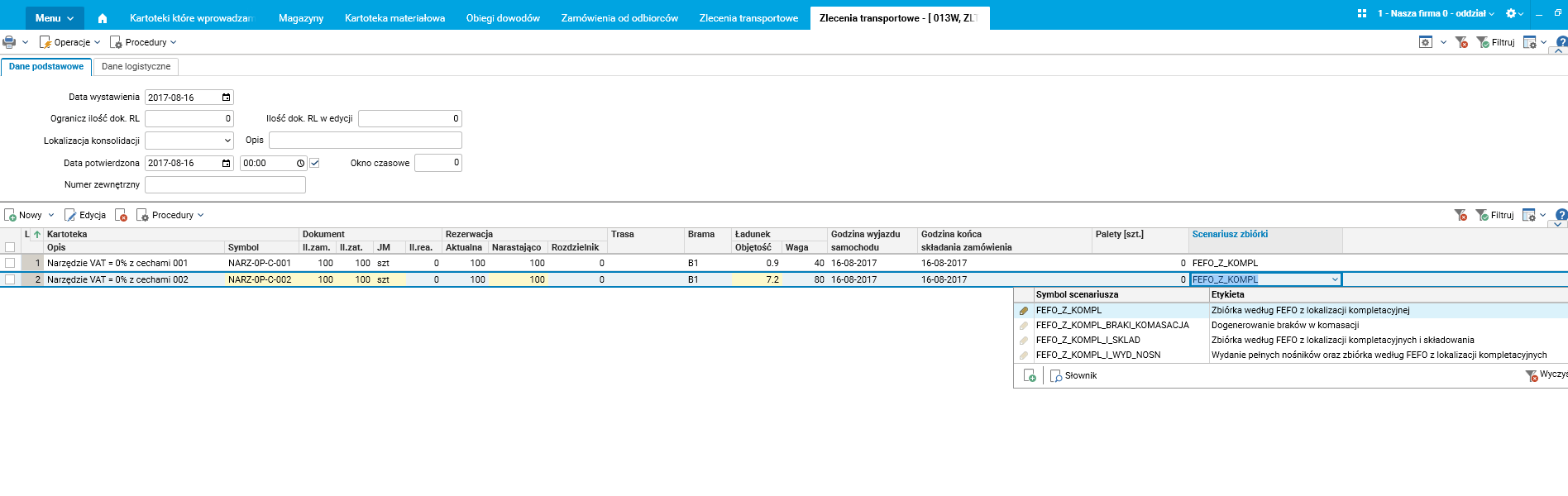Click pencil icon for FEFO_Z_KOMPL scenario
The image size is (1568, 496).
pos(1024,311)
